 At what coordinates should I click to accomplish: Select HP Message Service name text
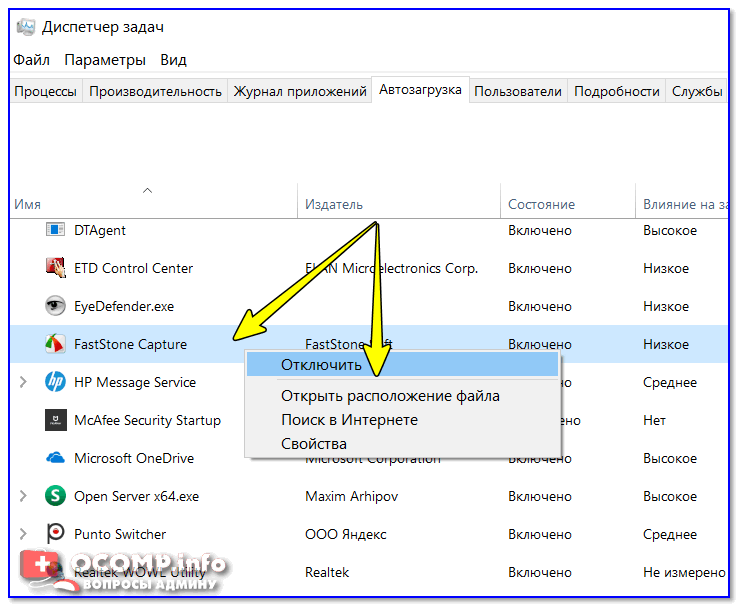click(x=135, y=382)
